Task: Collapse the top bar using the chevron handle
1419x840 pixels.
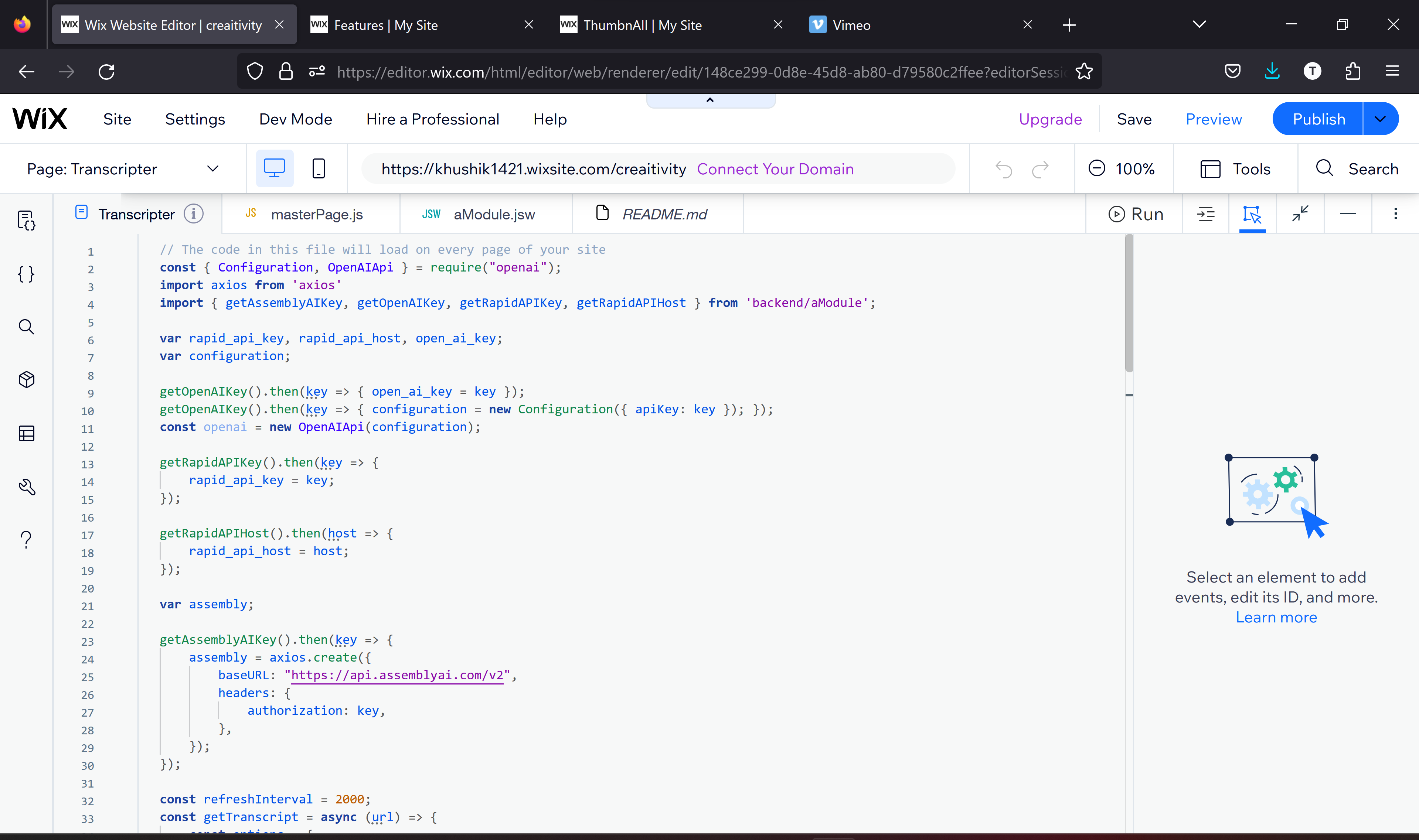Action: [x=710, y=100]
